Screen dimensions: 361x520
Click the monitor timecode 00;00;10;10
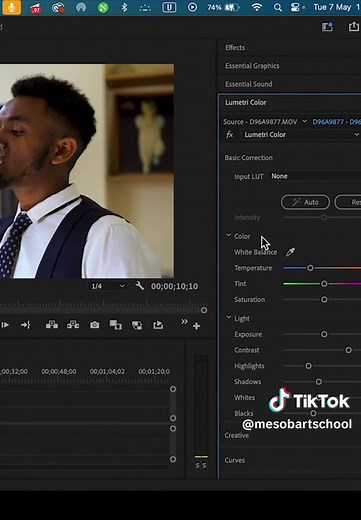[174, 286]
